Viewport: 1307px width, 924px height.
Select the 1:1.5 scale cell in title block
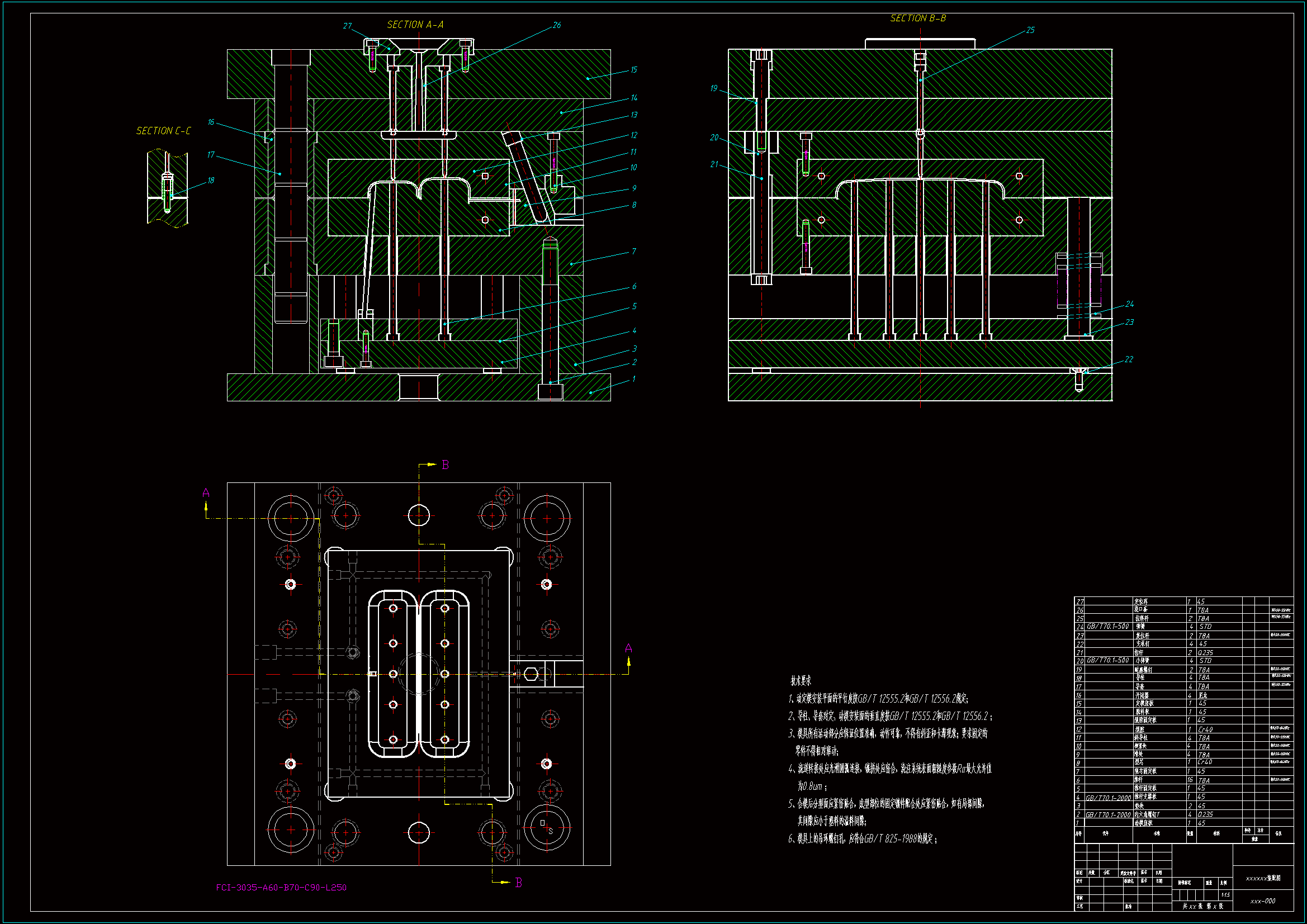point(1225,894)
